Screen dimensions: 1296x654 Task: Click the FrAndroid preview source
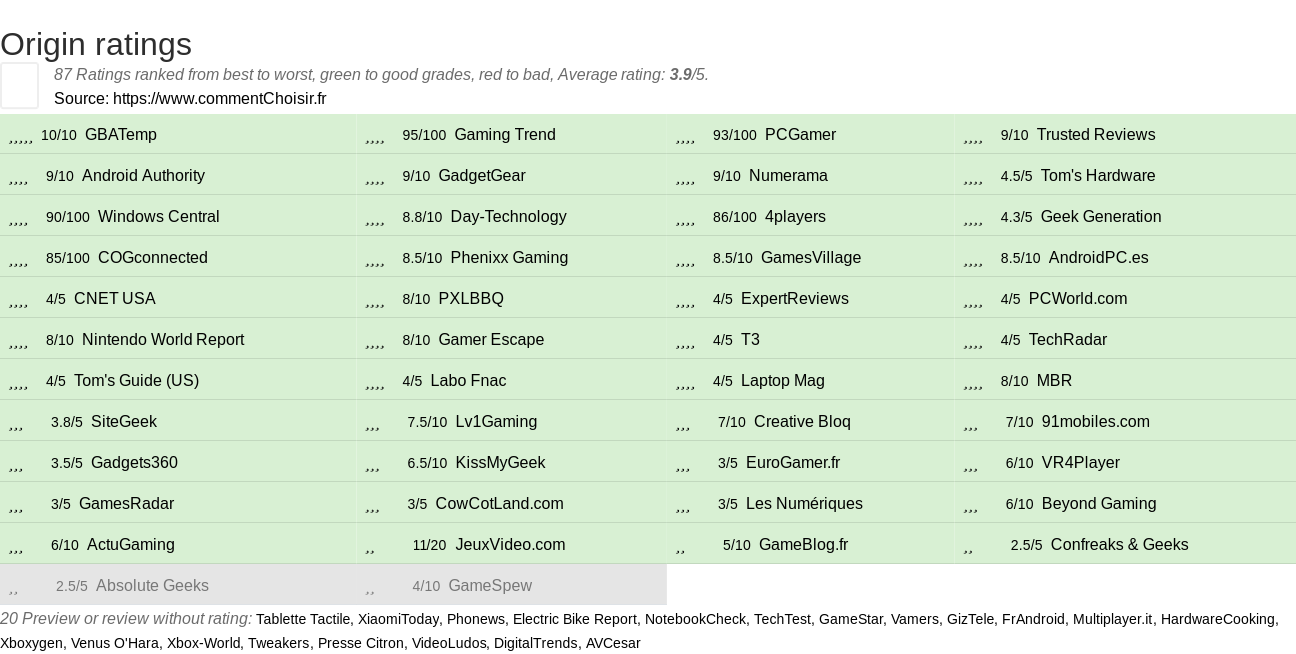(1033, 619)
